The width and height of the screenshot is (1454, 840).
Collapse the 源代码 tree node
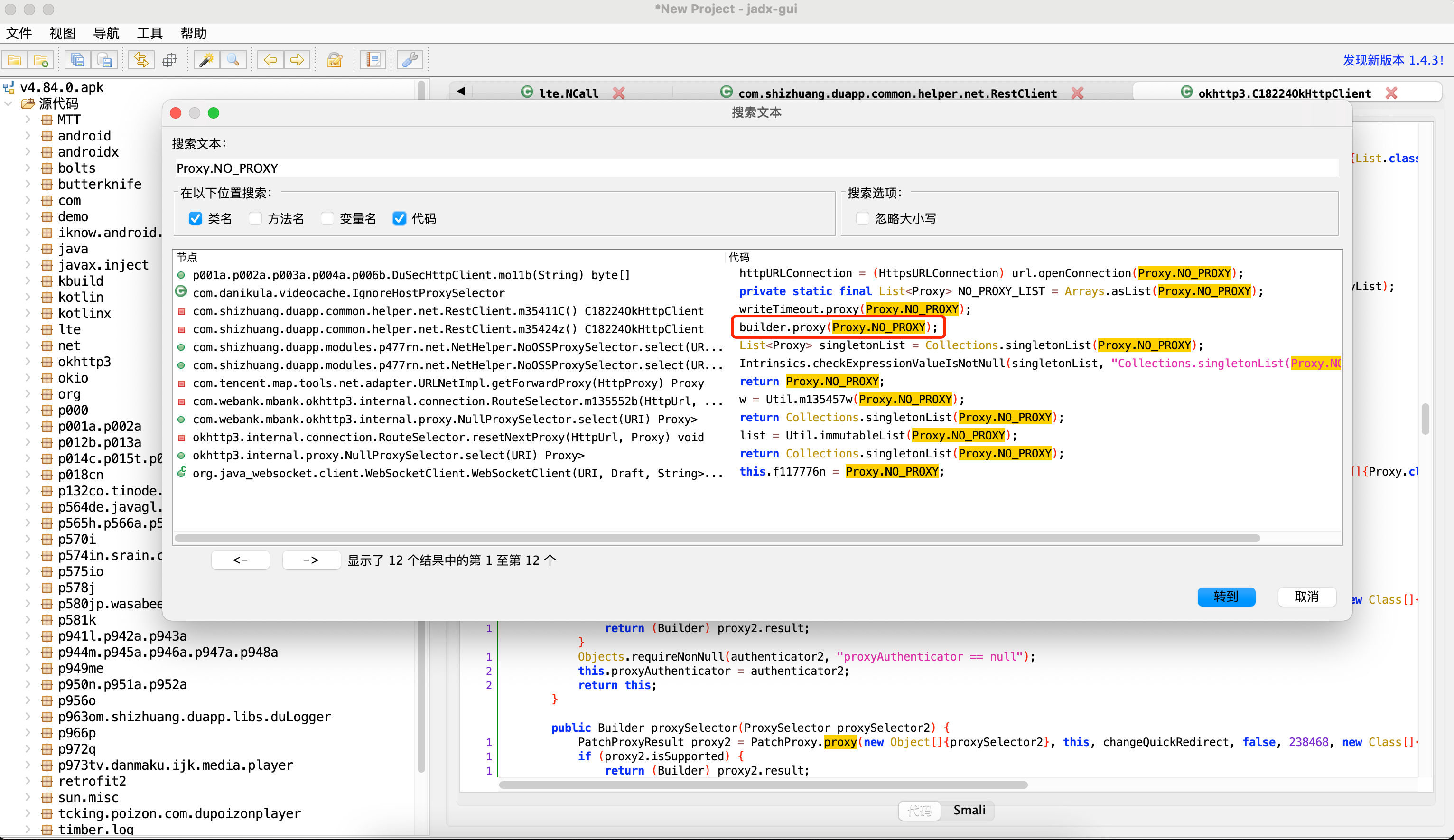(9, 104)
